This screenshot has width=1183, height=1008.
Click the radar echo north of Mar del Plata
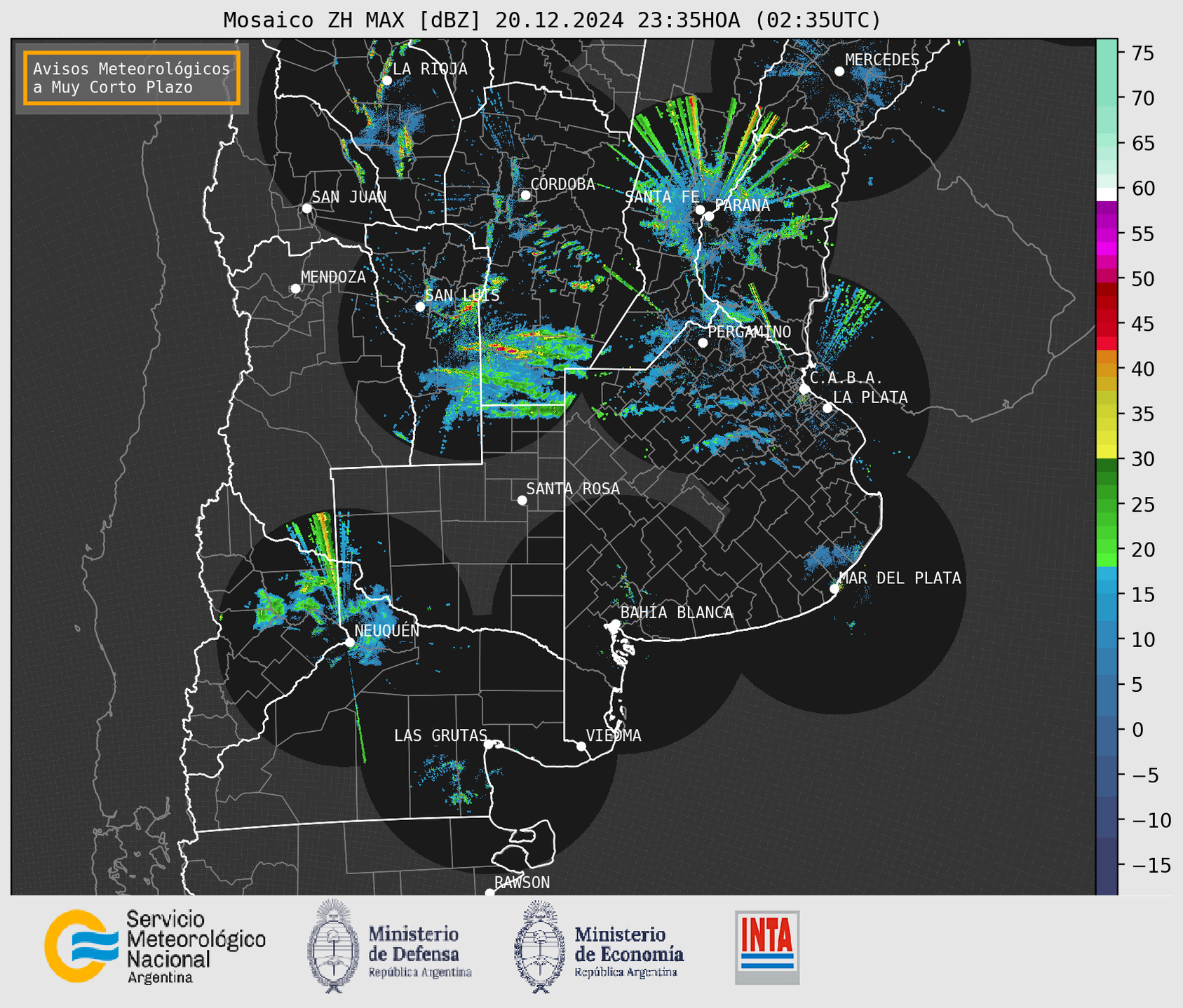coord(833,556)
